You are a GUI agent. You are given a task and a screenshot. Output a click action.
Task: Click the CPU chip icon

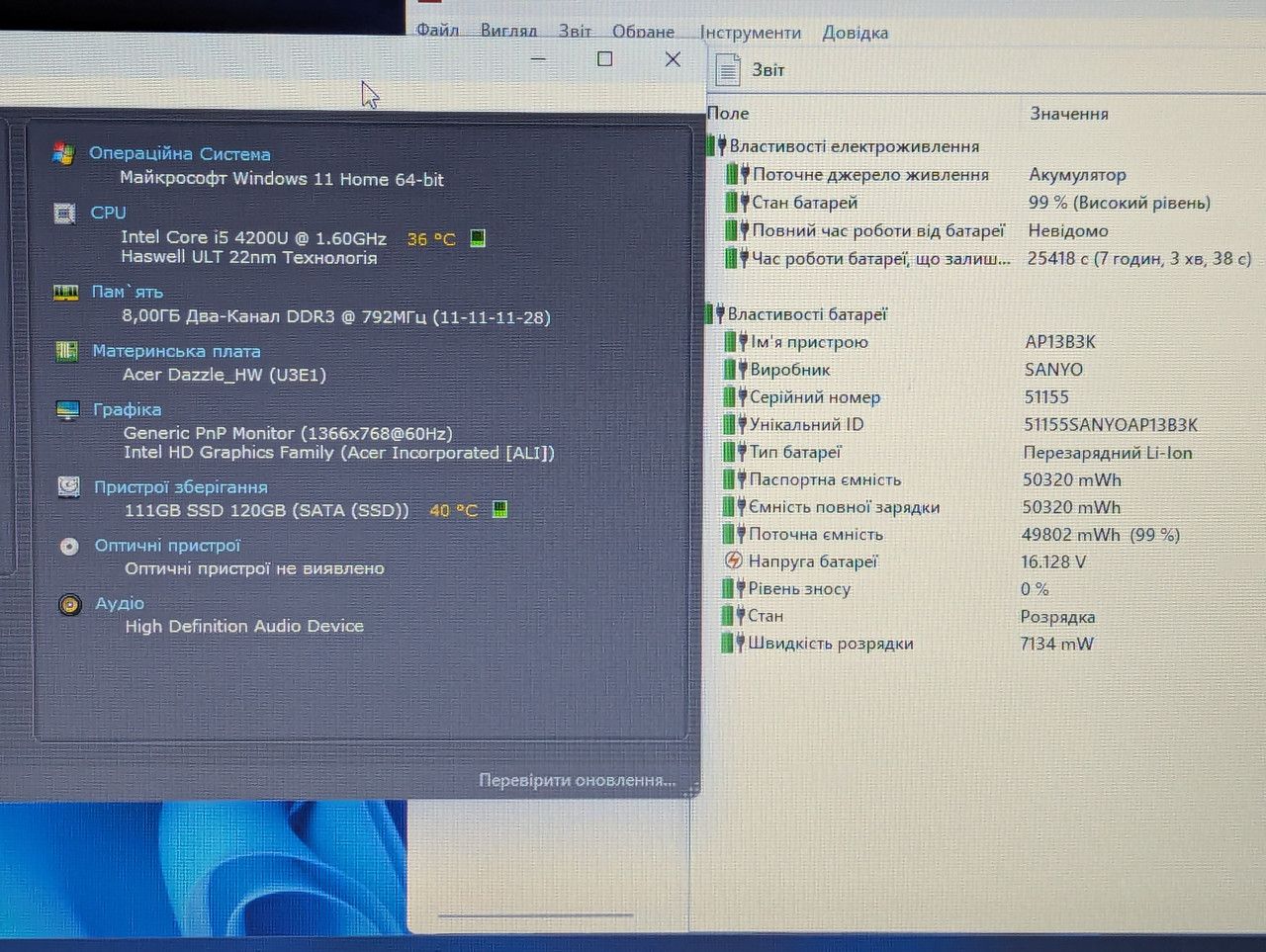point(64,213)
